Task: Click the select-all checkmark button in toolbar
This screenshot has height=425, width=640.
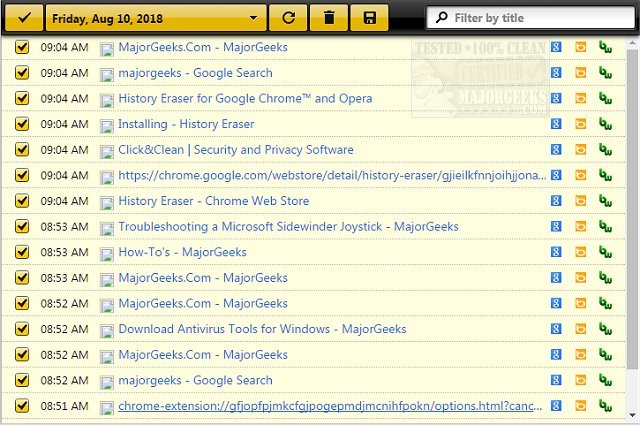Action: (22, 17)
